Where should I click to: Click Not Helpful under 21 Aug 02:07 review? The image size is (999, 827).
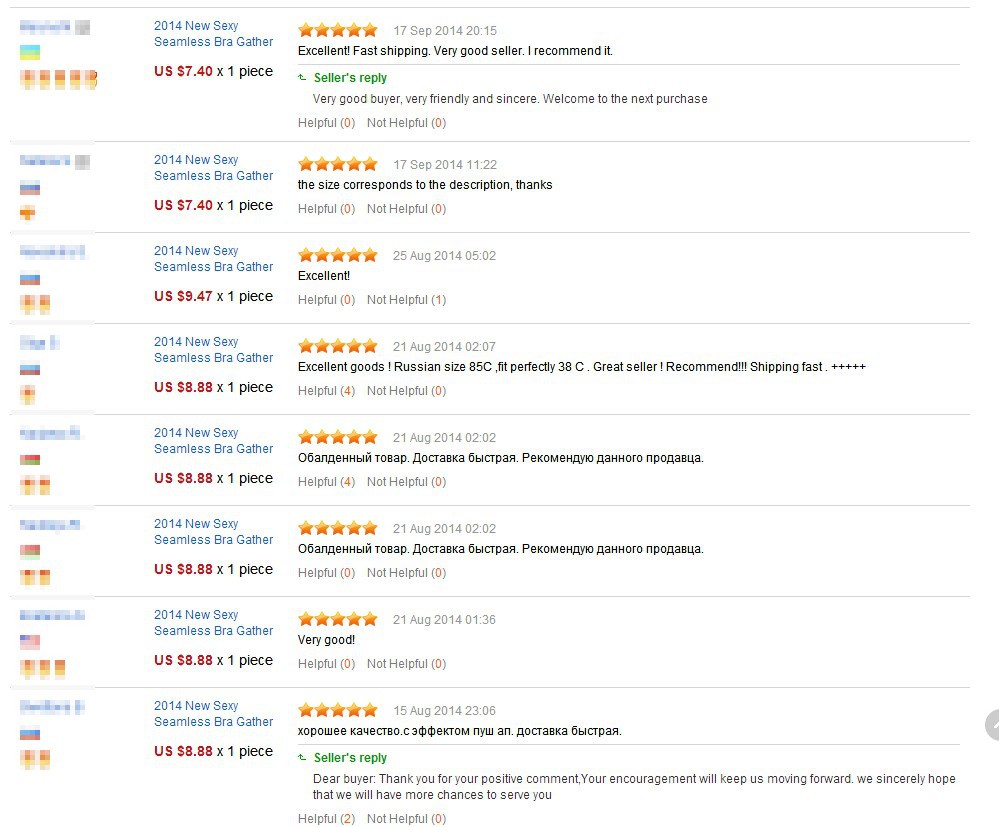(406, 391)
